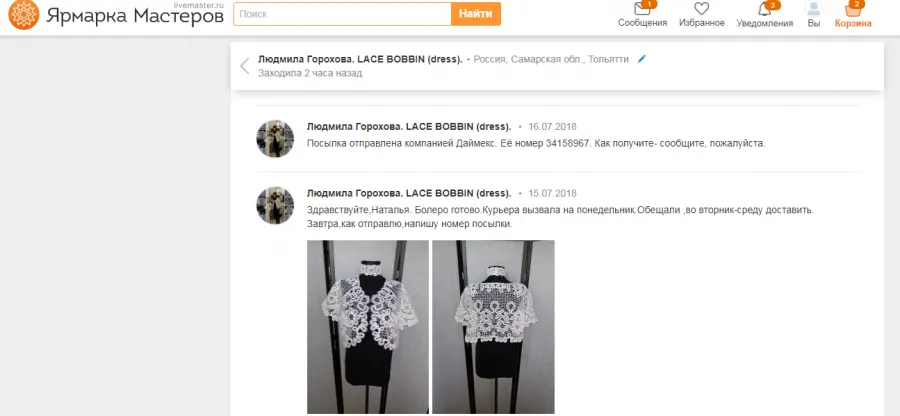Click the blue pencil edit icon
The image size is (900, 416).
642,59
